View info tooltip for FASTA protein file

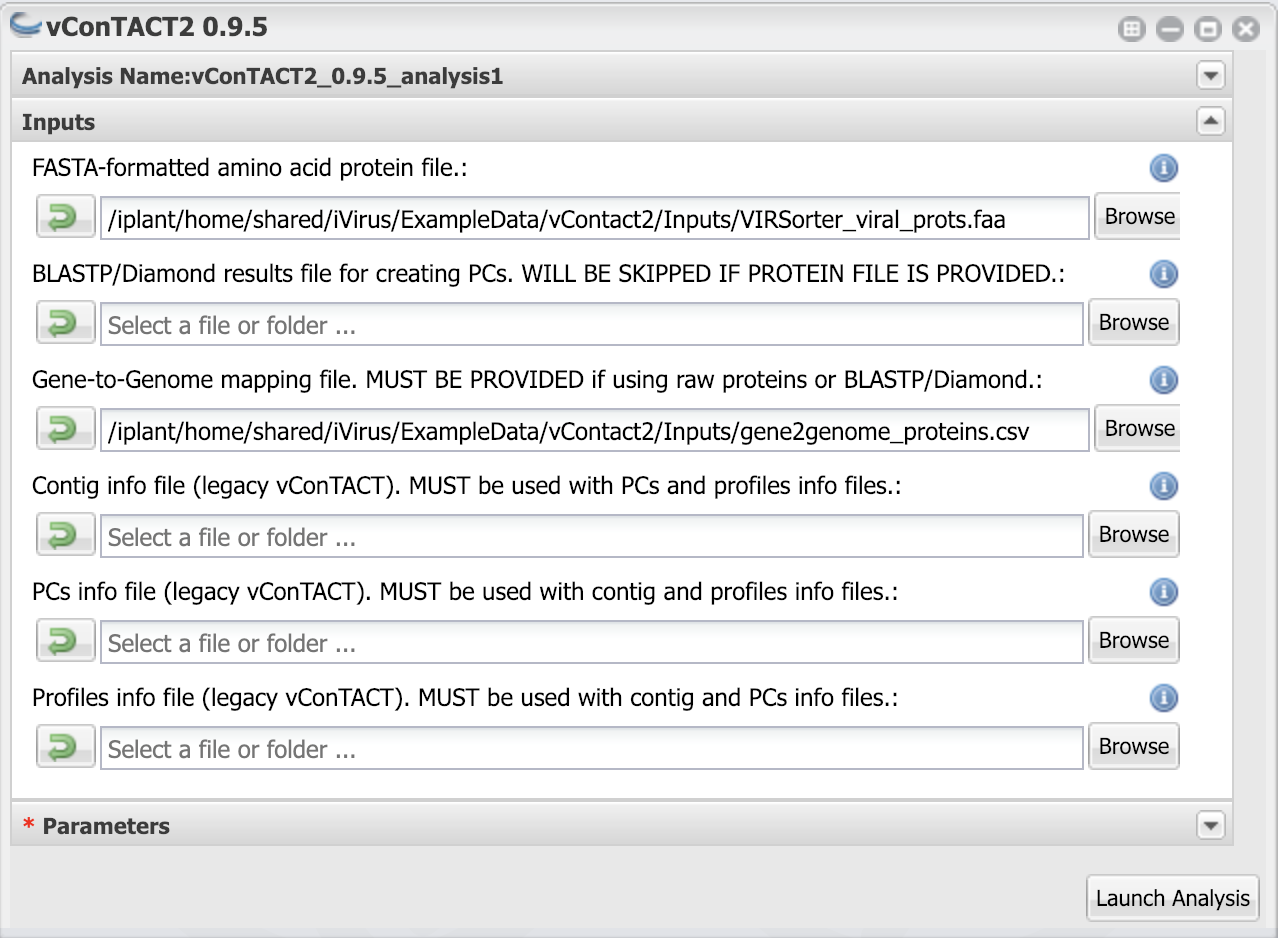tap(1162, 168)
